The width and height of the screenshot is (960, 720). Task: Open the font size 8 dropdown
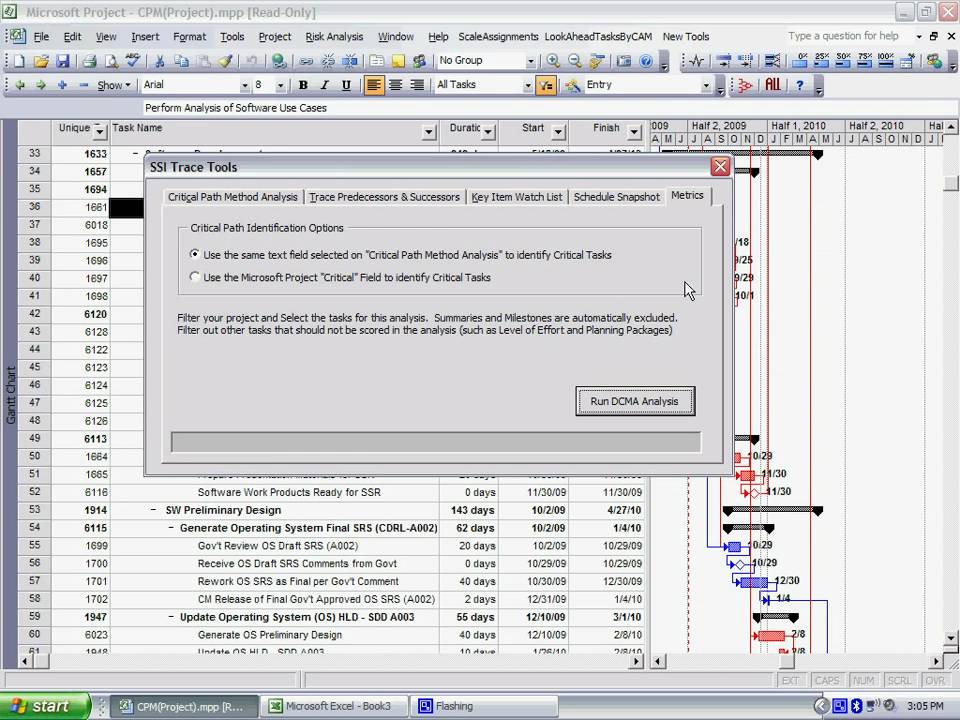tap(280, 85)
